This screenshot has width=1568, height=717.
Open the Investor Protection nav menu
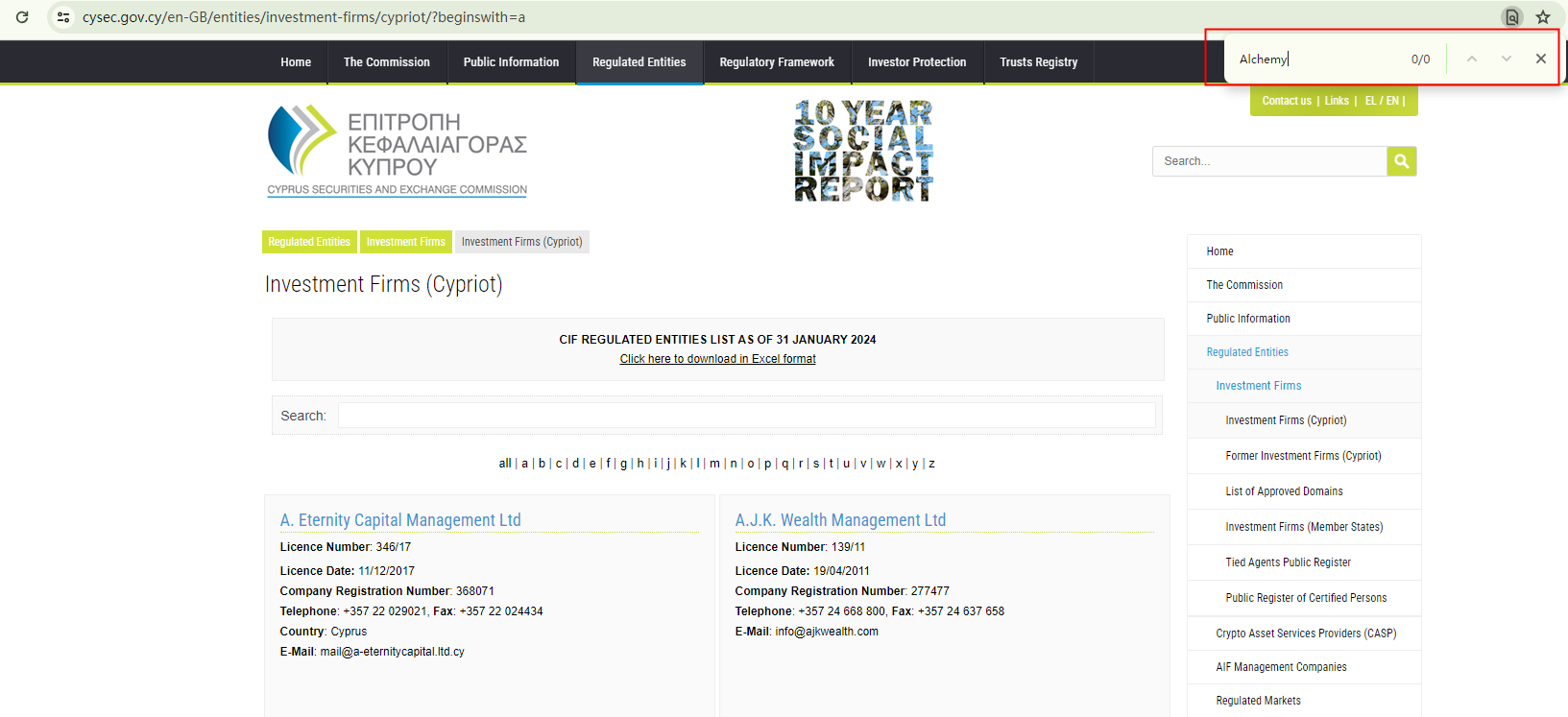(916, 62)
